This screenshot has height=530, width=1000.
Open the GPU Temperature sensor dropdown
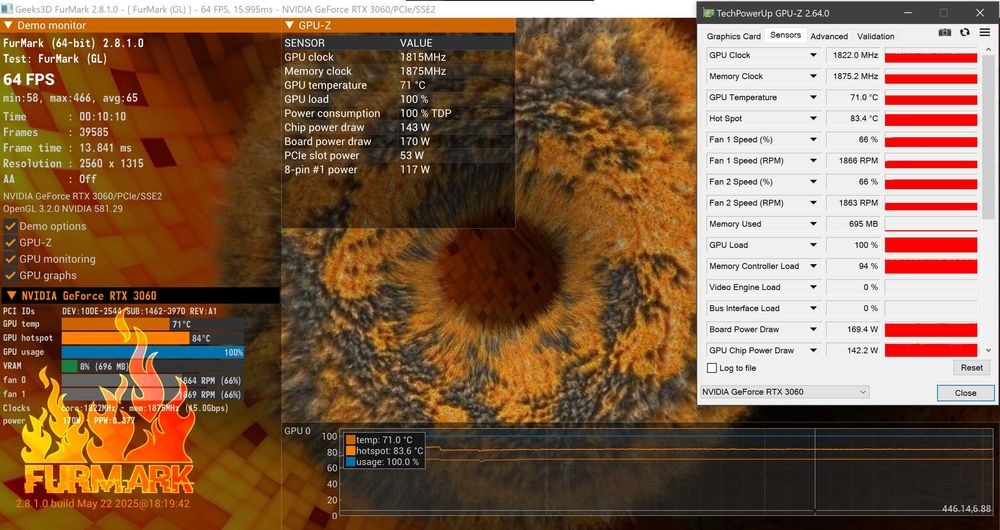pos(813,98)
